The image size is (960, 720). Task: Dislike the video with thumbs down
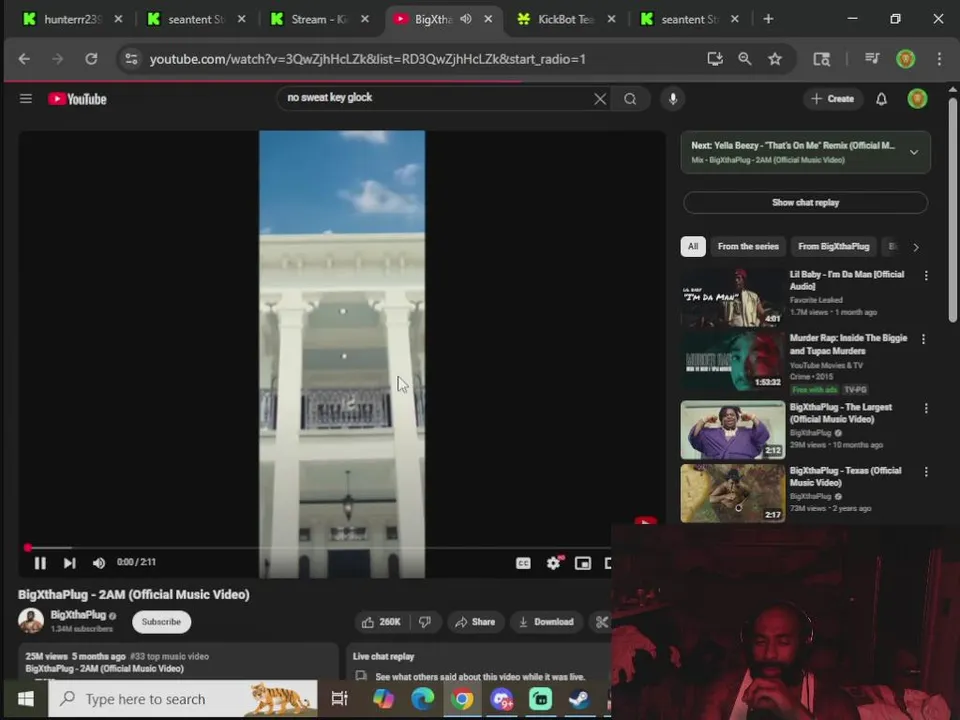(x=425, y=622)
